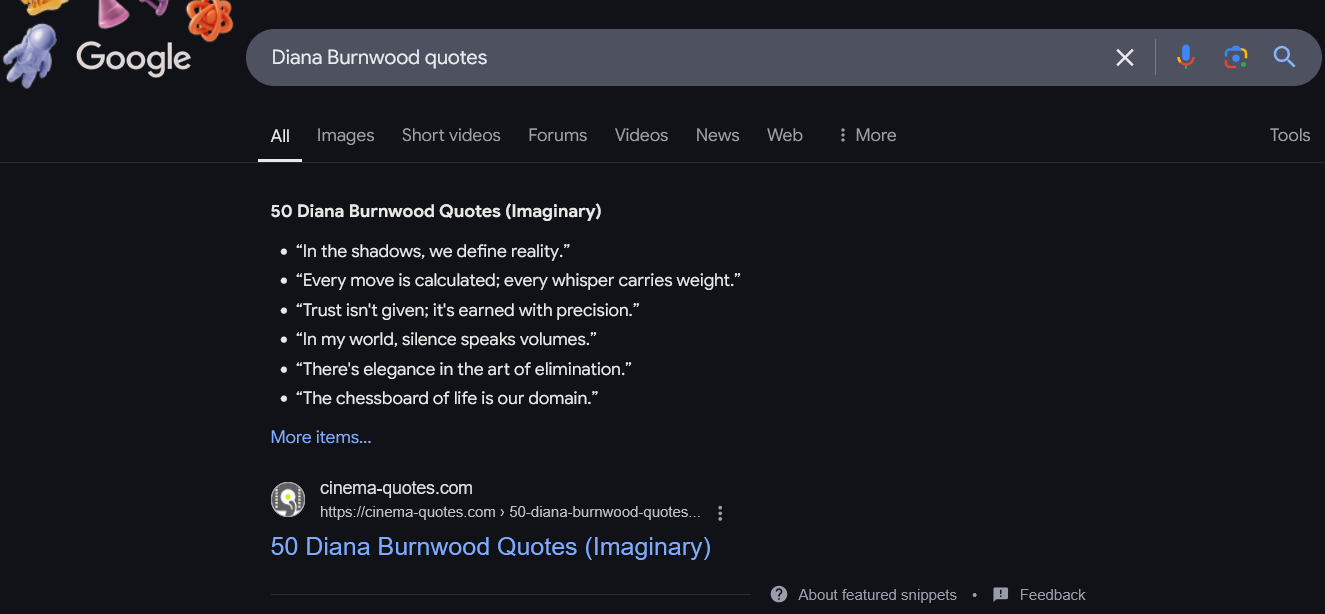Click the magnifying glass search icon

[x=1284, y=58]
